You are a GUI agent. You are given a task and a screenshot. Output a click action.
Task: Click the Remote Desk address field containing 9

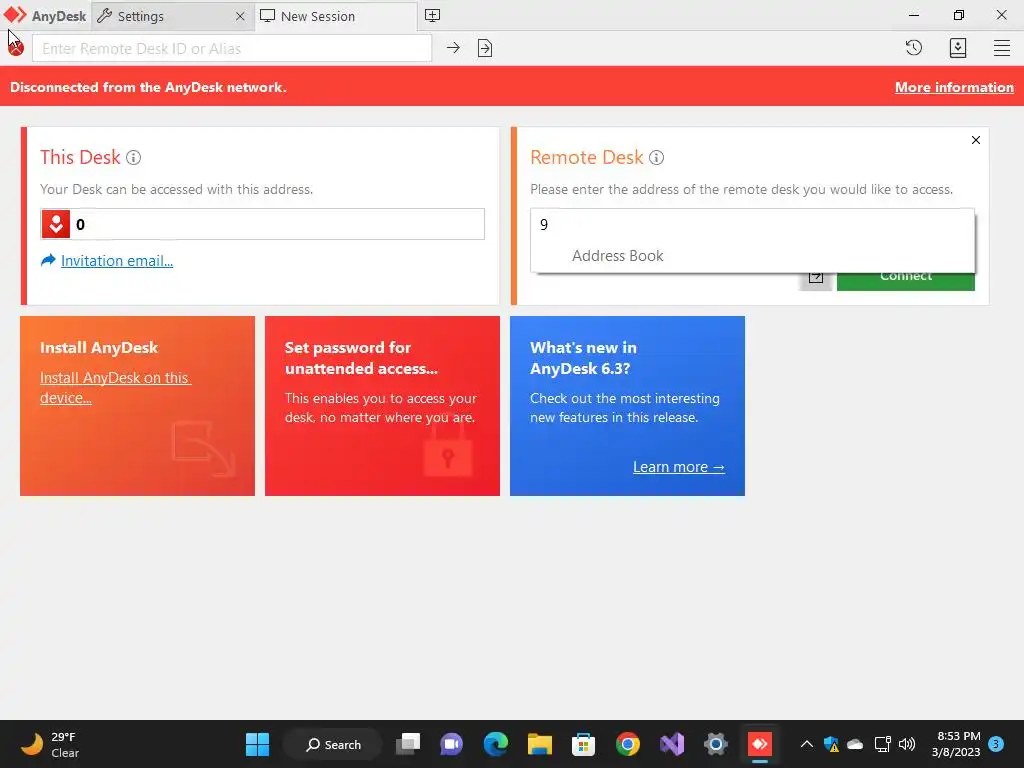point(752,225)
